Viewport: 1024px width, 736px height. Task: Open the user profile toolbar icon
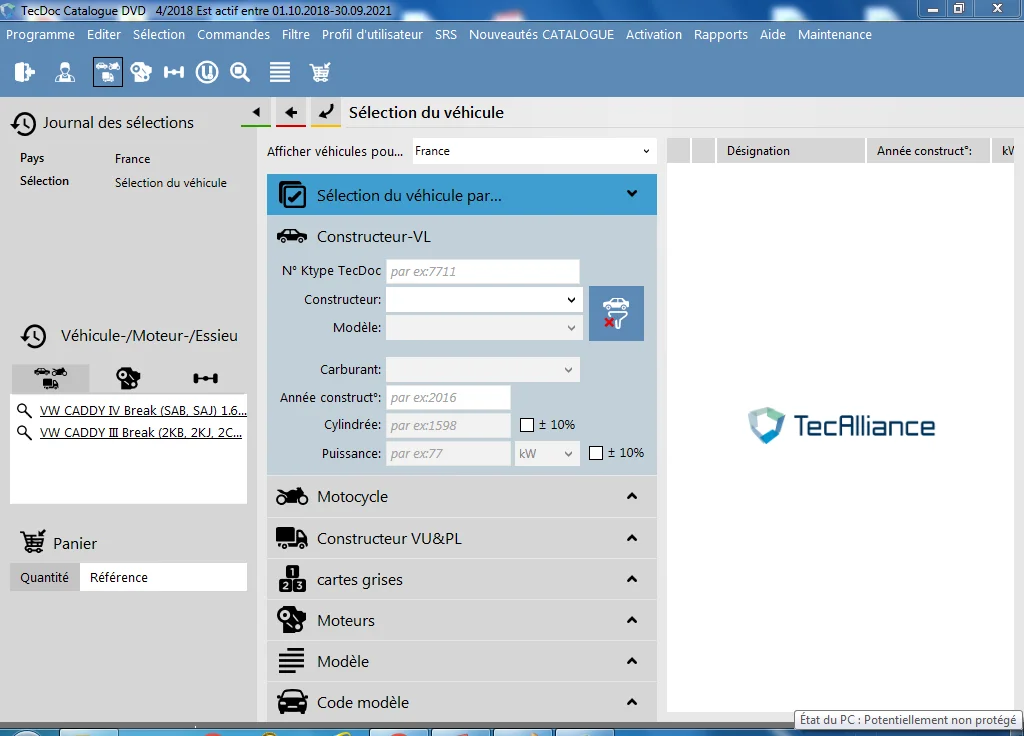tap(65, 72)
